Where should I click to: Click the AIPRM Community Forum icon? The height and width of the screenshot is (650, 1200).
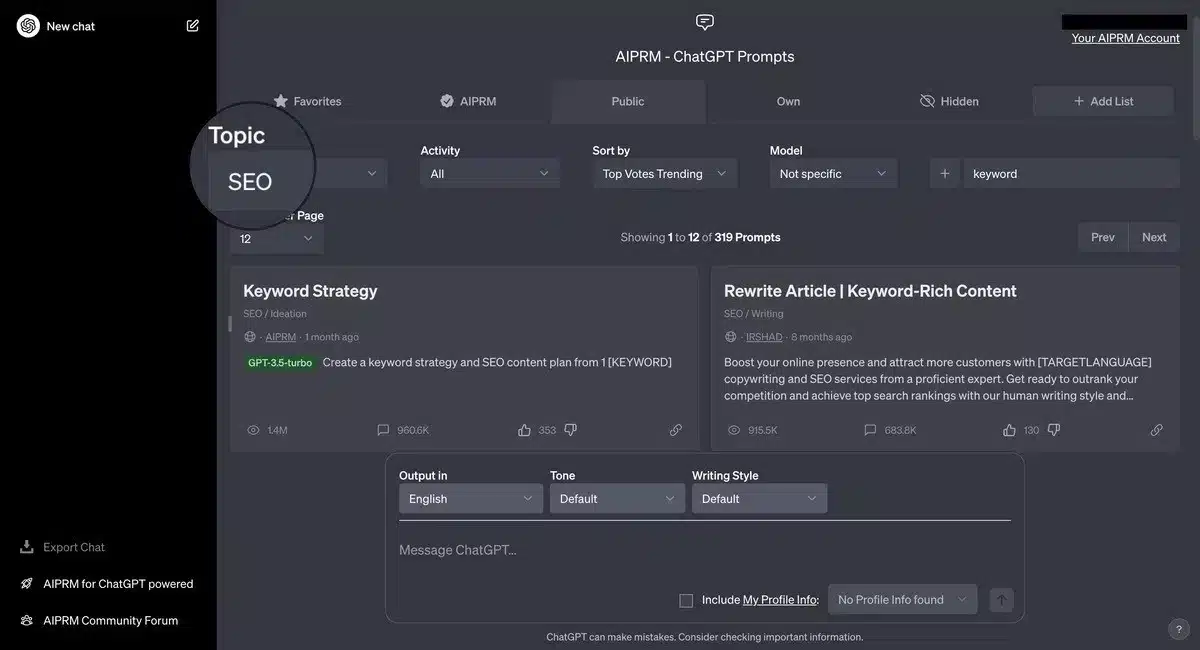(x=27, y=620)
